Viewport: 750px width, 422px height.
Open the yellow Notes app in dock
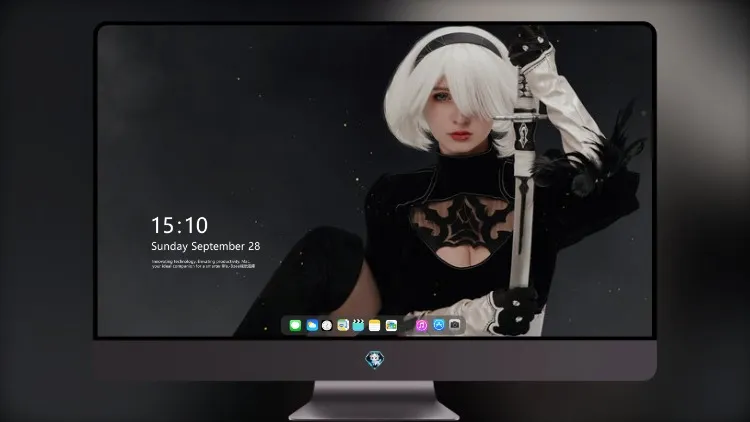(x=375, y=325)
